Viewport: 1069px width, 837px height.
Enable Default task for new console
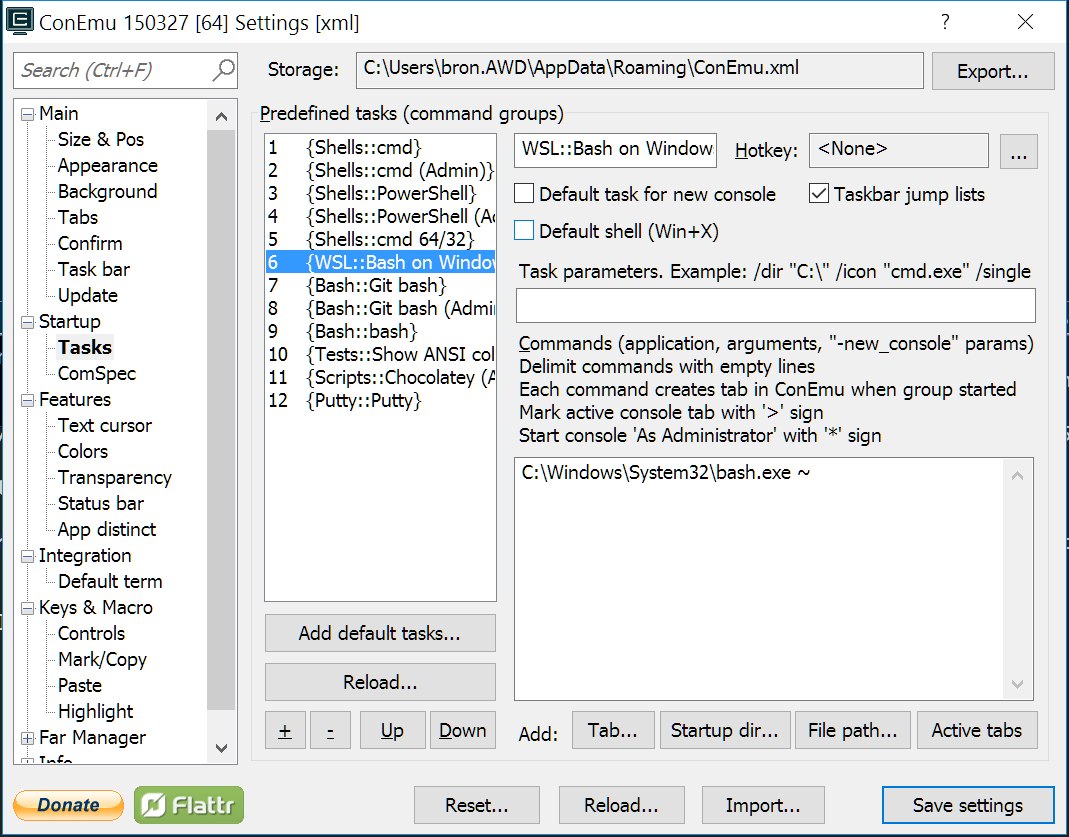click(524, 194)
